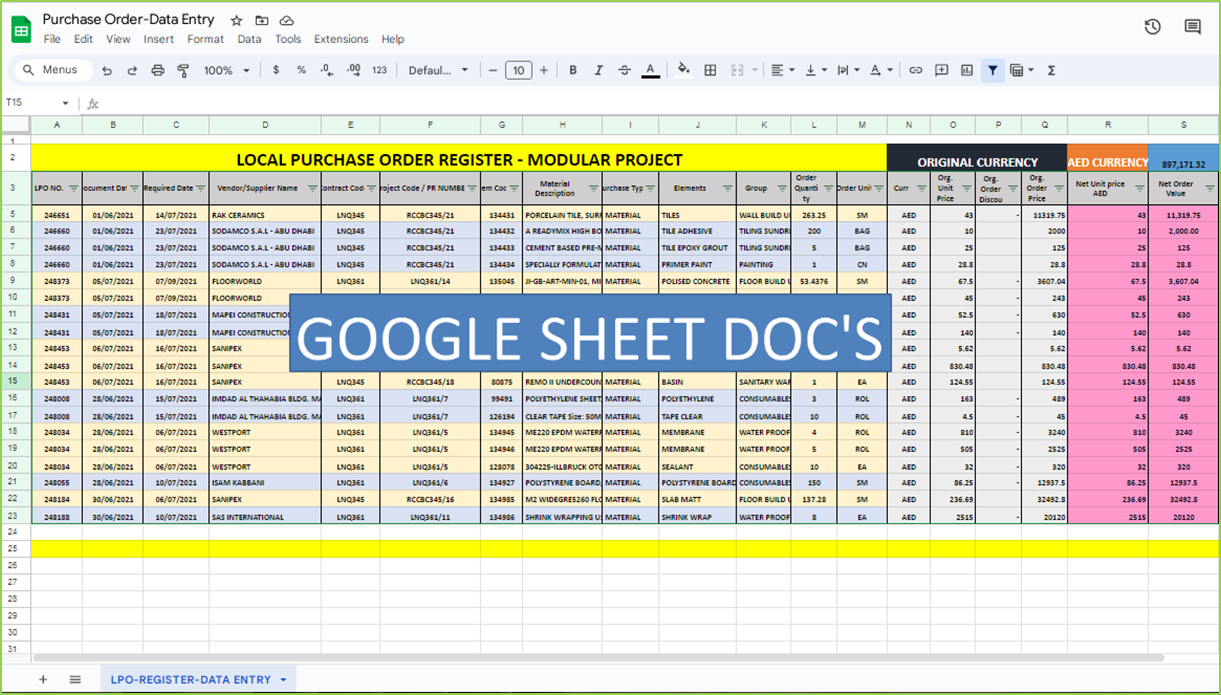Click the Functions sigma icon
The width and height of the screenshot is (1221, 695).
click(x=1051, y=70)
